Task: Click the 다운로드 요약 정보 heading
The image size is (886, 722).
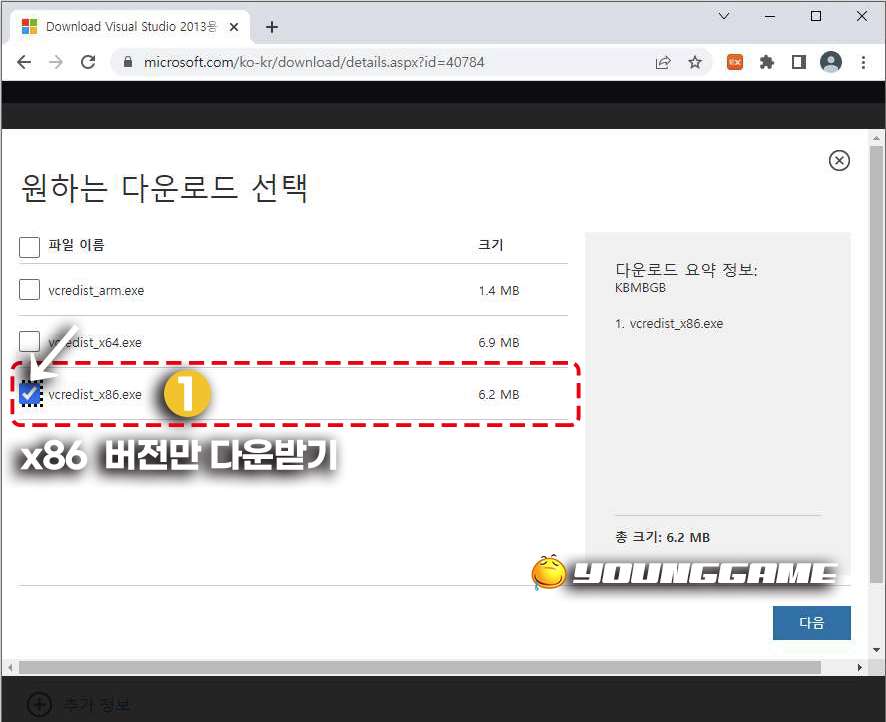Action: point(686,269)
